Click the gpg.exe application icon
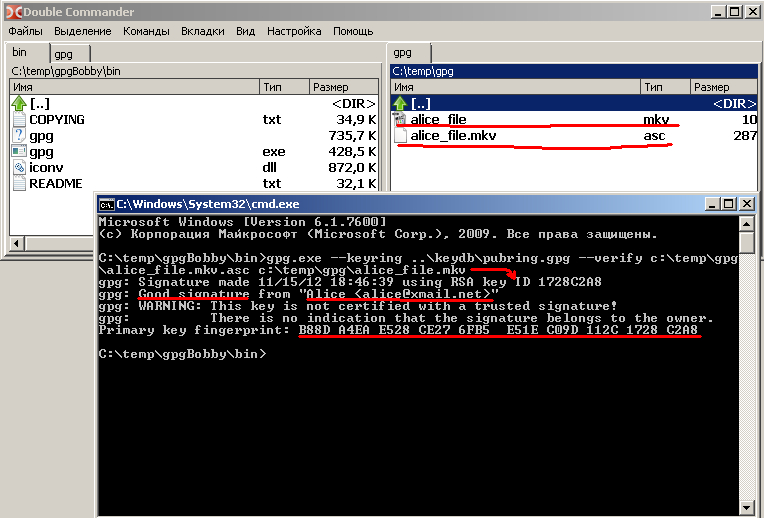This screenshot has height=518, width=764. click(19, 152)
